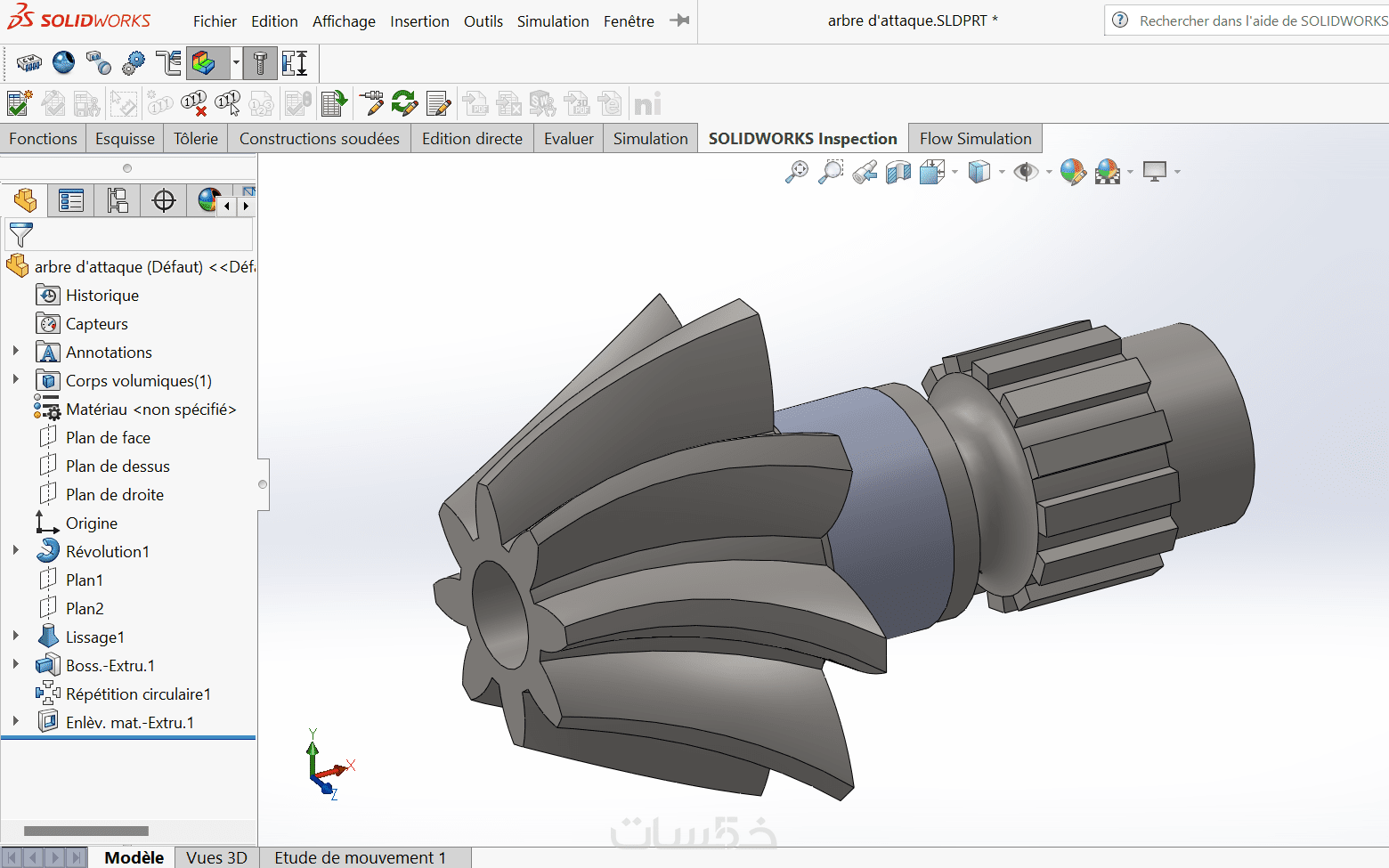Switch to the Evaluer tab
Viewport: 1389px width, 868px height.
coord(569,139)
